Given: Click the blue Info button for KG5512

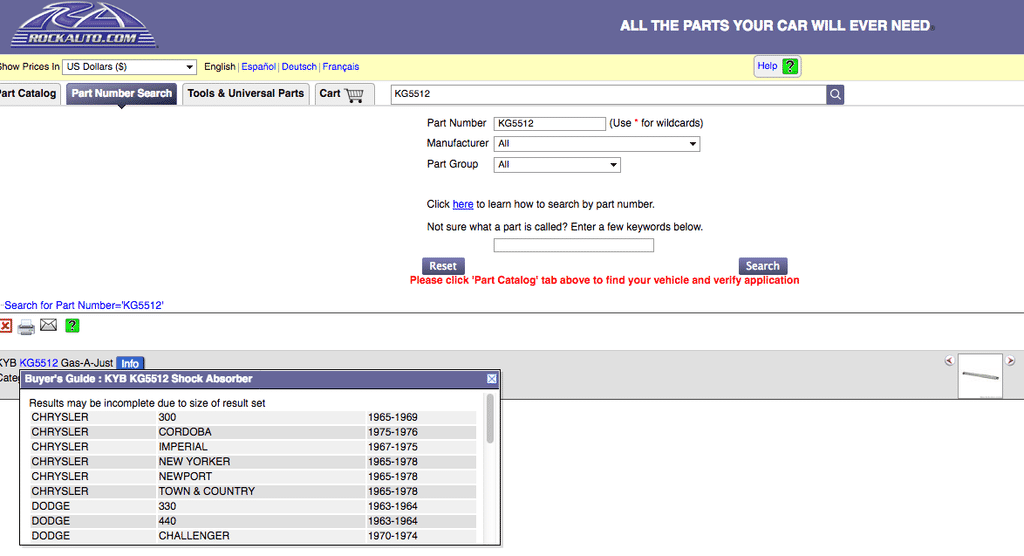Looking at the screenshot, I should [130, 363].
